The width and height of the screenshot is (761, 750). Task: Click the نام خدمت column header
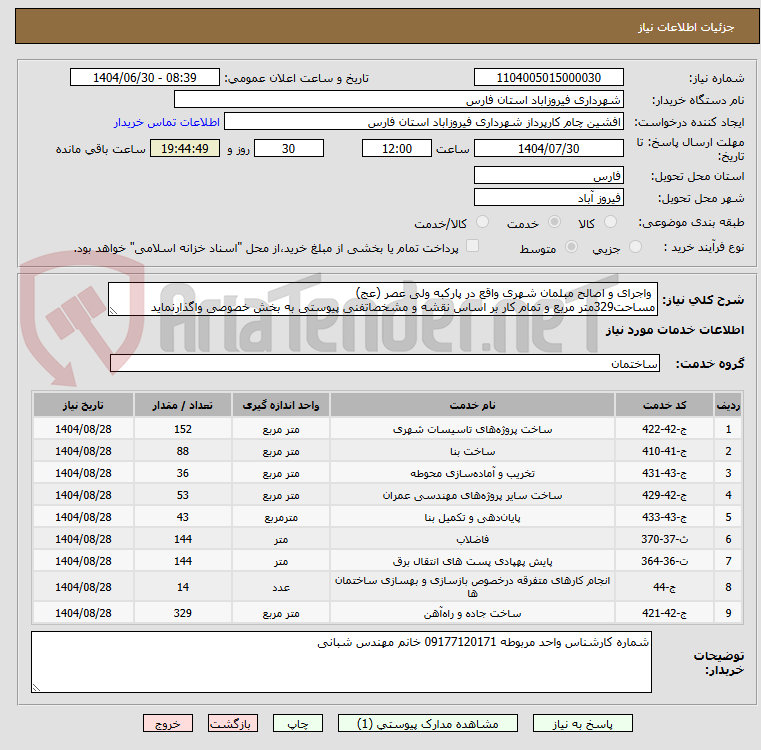pyautogui.click(x=472, y=405)
